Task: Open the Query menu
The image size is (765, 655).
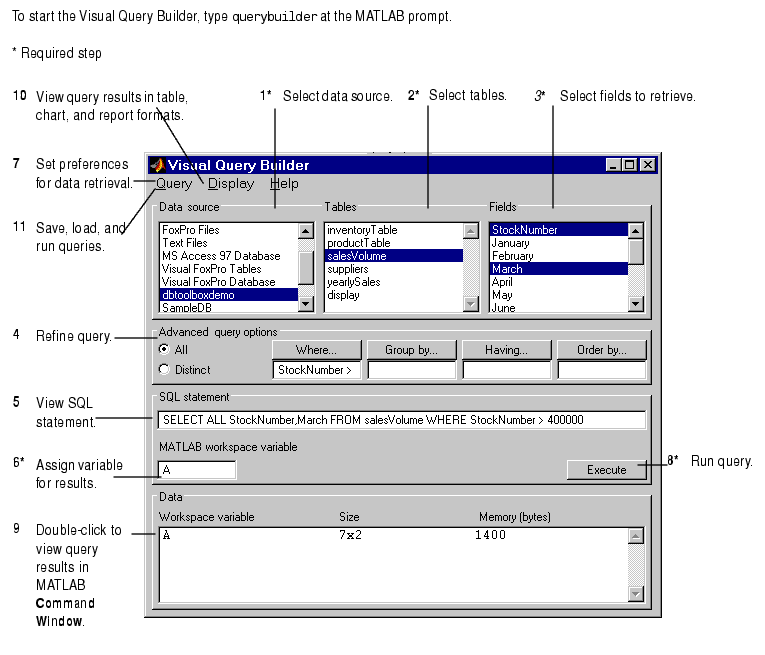Action: click(174, 184)
